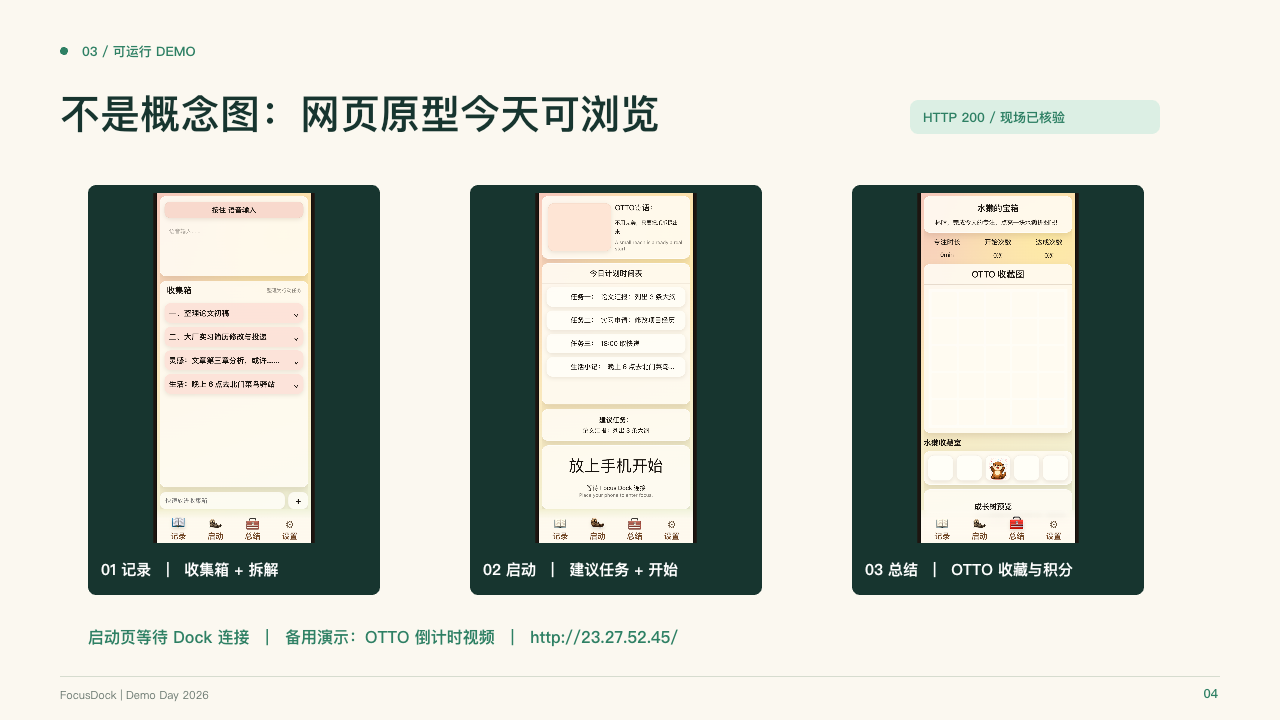
Task: Click the 备用演示：OTTO 倒计时视频 text
Action: click(390, 637)
